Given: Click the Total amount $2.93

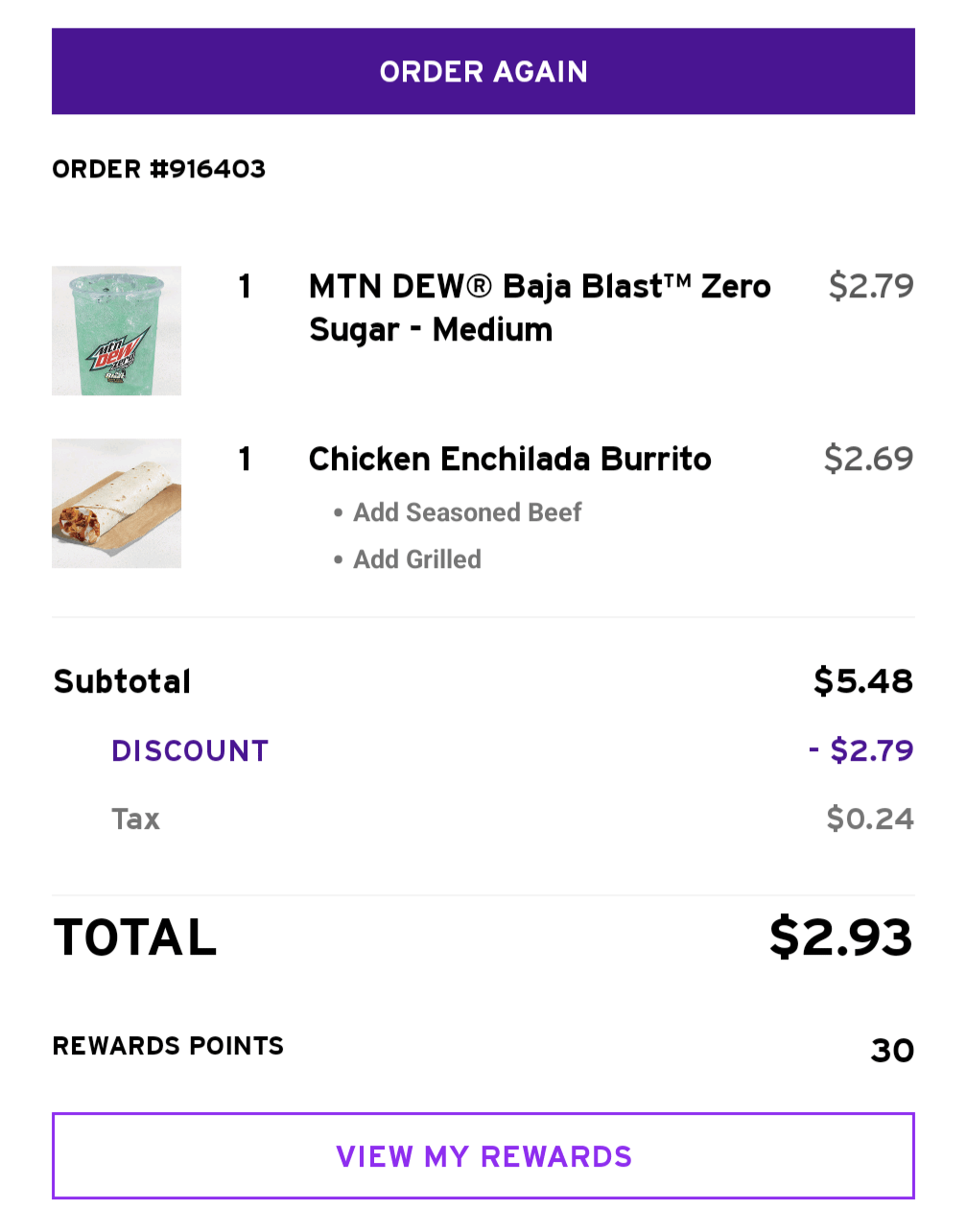Looking at the screenshot, I should point(840,936).
